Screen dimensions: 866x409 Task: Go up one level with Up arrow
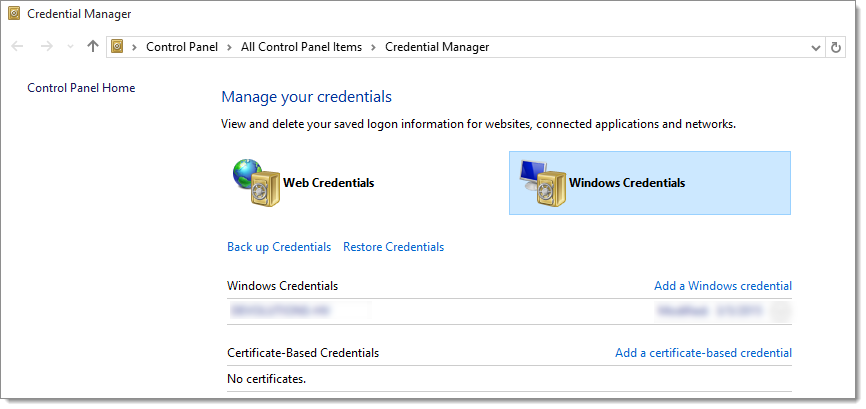pos(93,47)
